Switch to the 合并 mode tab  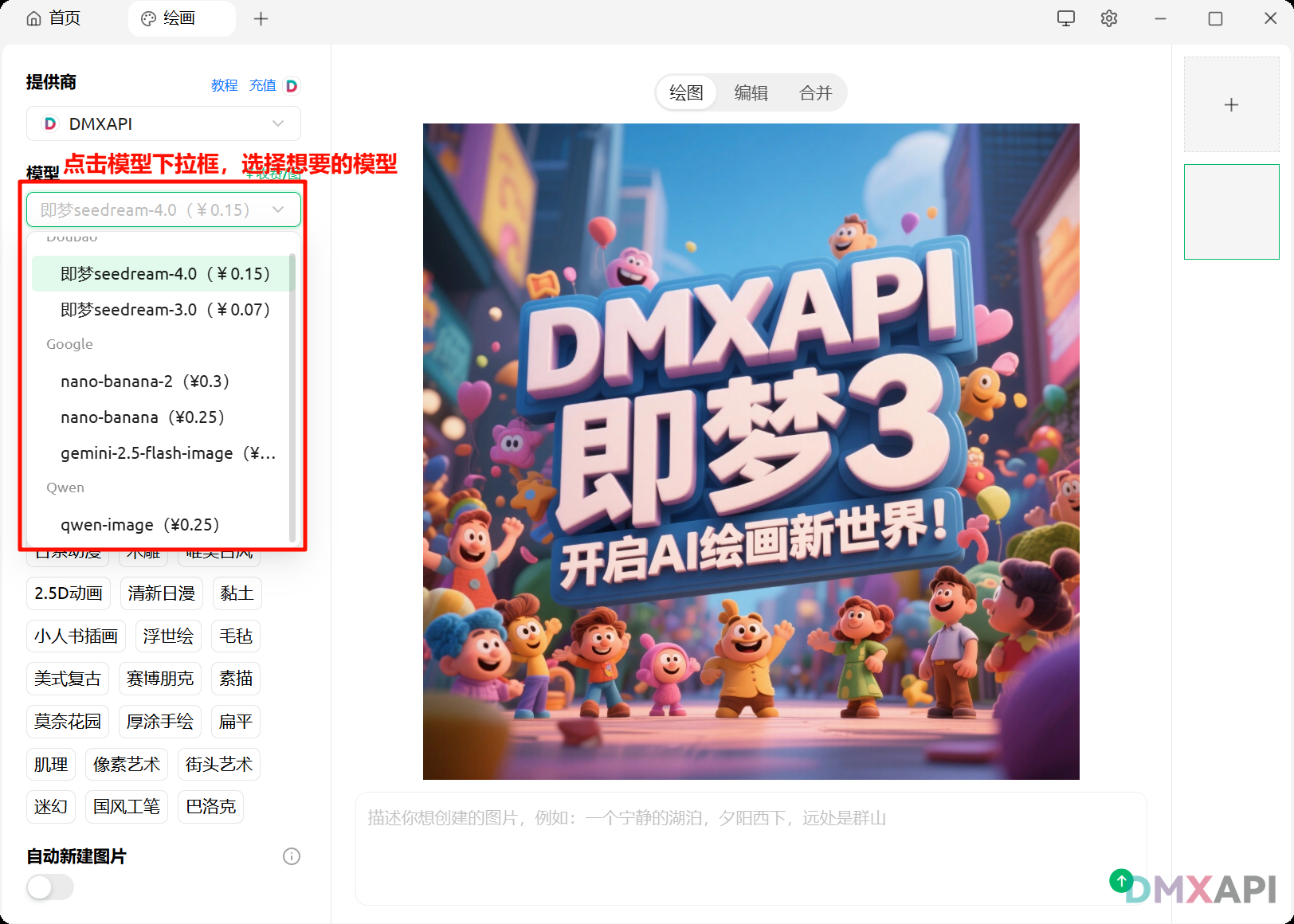(x=815, y=93)
